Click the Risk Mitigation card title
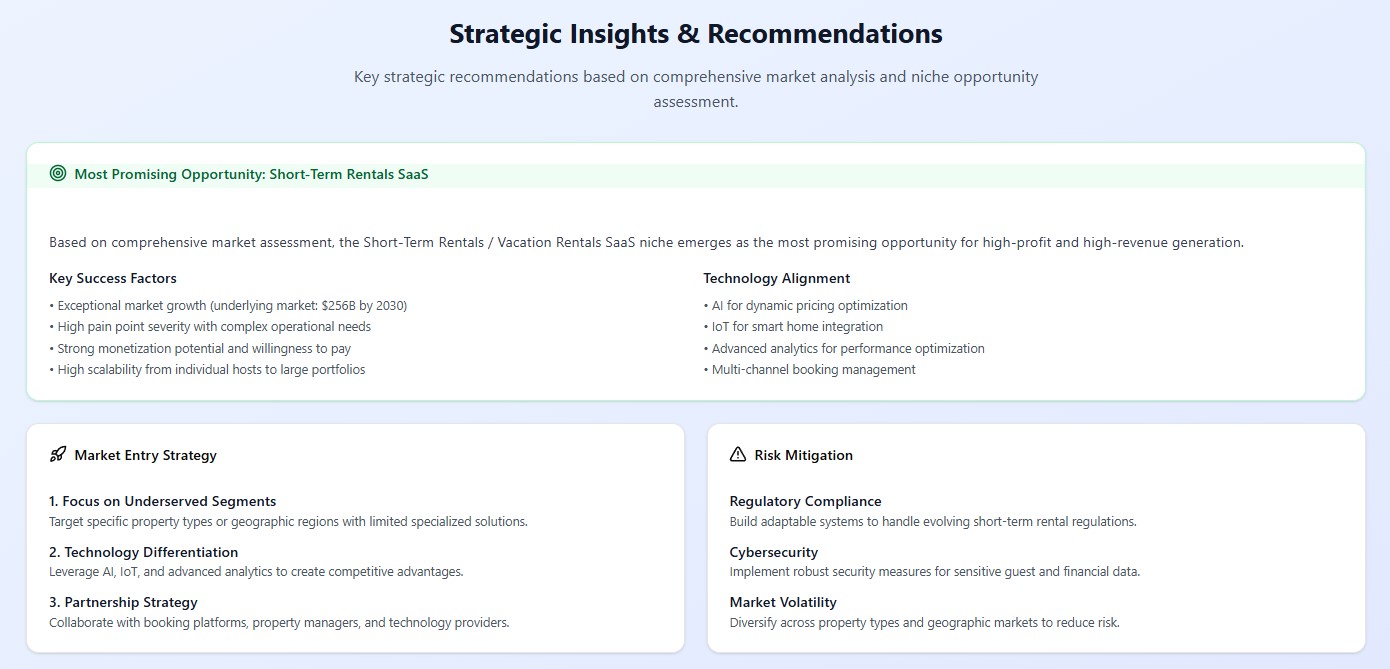The image size is (1390, 669). click(x=803, y=455)
